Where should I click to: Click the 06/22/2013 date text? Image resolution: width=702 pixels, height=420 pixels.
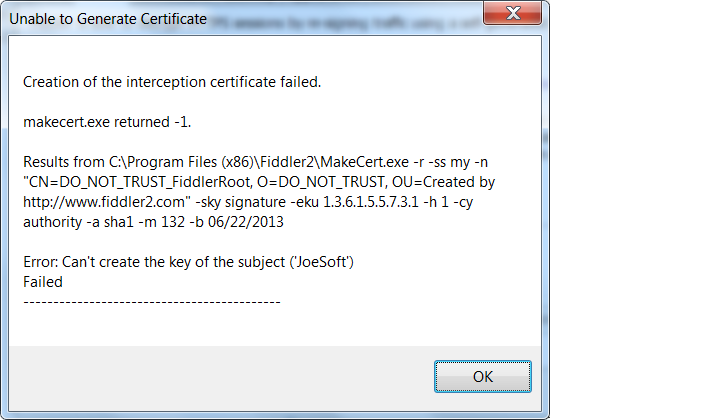coord(268,222)
